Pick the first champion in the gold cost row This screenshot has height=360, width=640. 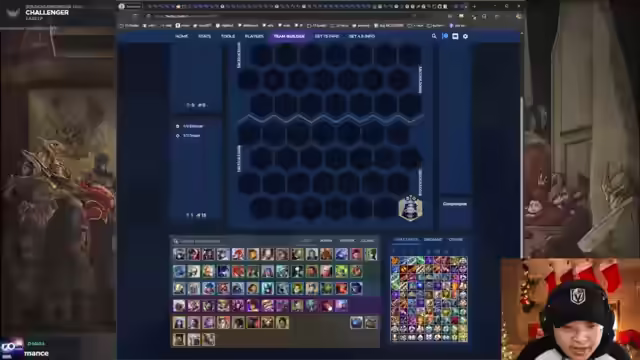(179, 323)
